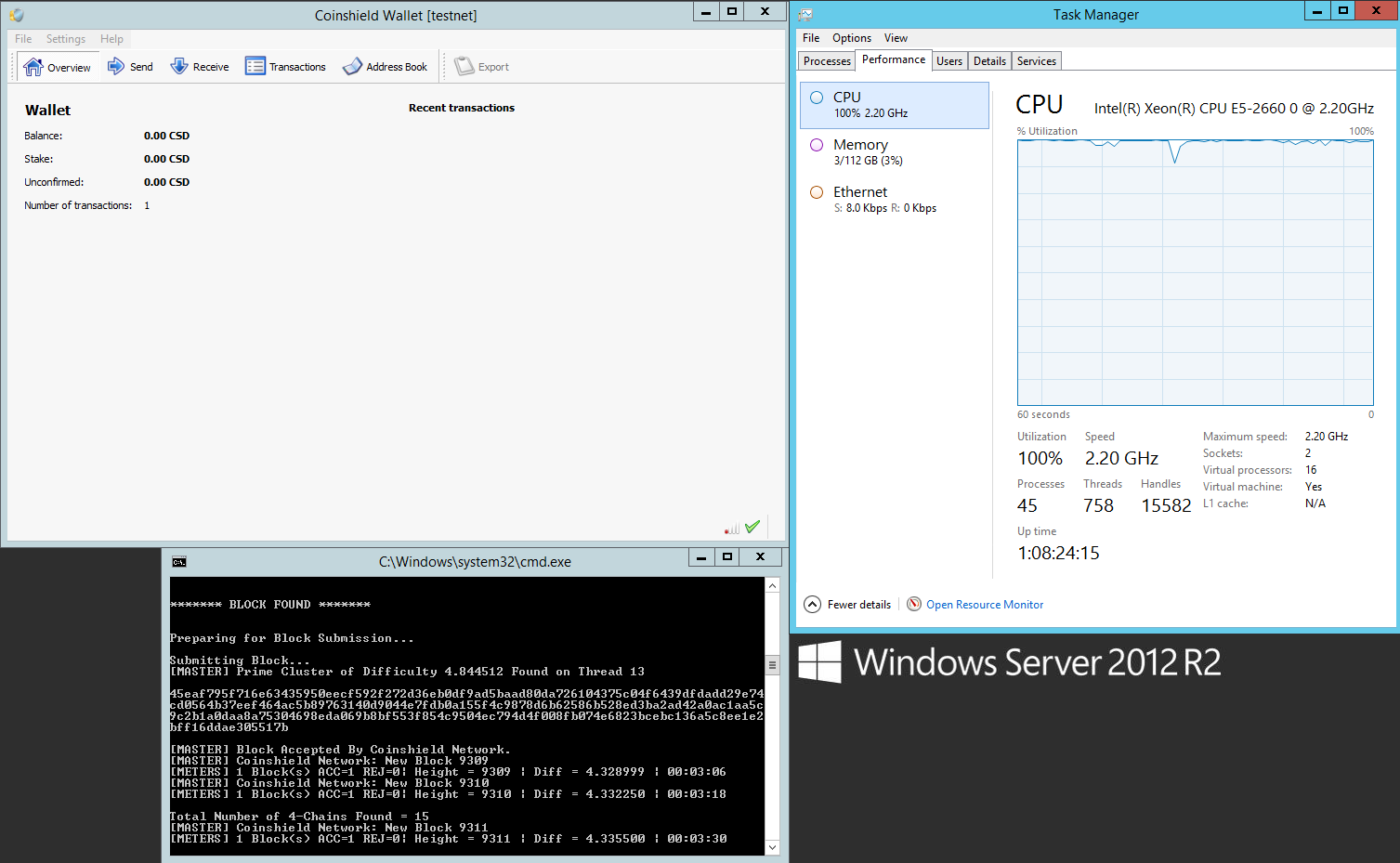Screen dimensions: 1400x863
Task: Open the Overview page in Coinshield Wallet
Action: point(57,67)
